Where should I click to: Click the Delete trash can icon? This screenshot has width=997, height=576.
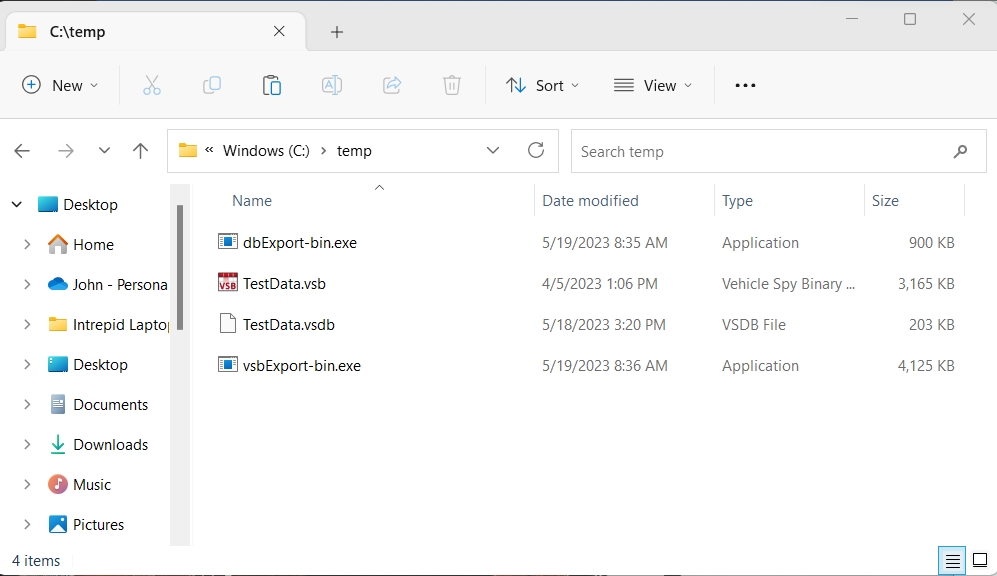[452, 86]
